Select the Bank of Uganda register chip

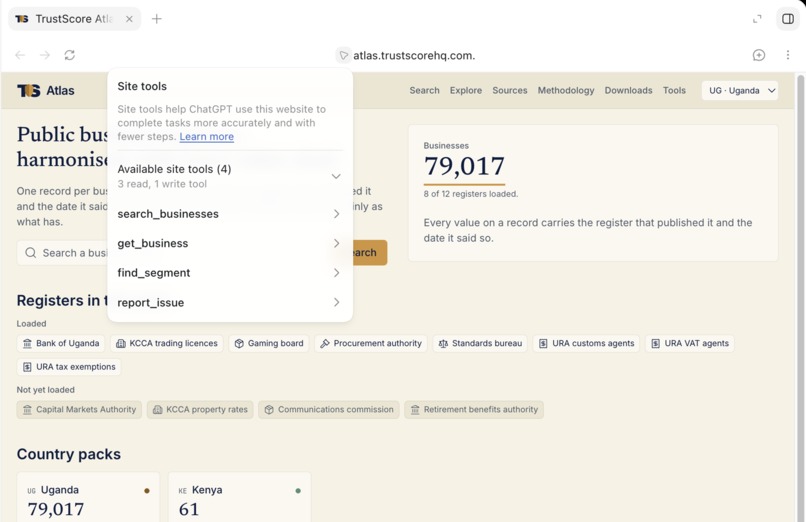click(x=61, y=343)
